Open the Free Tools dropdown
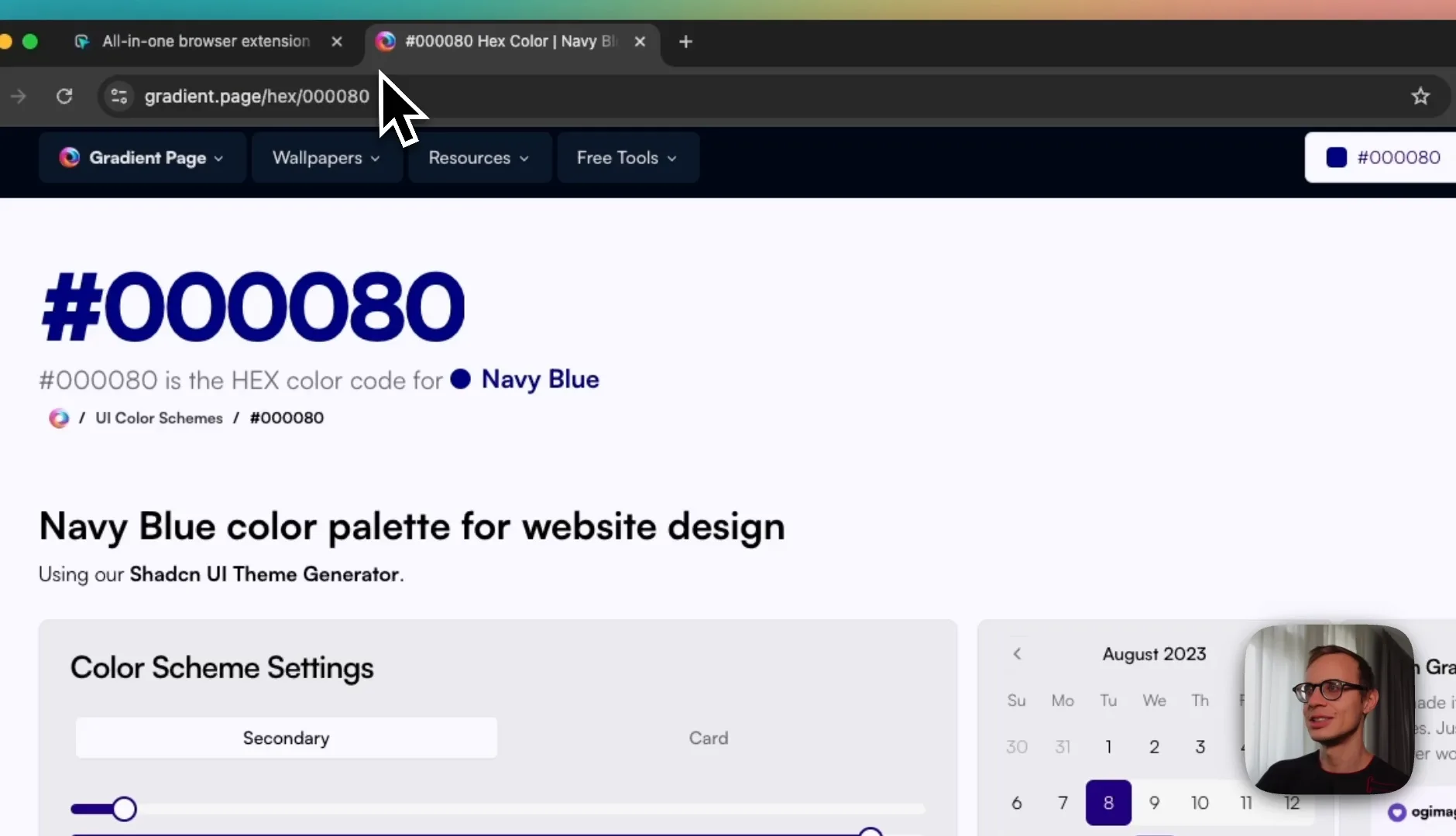 [627, 158]
